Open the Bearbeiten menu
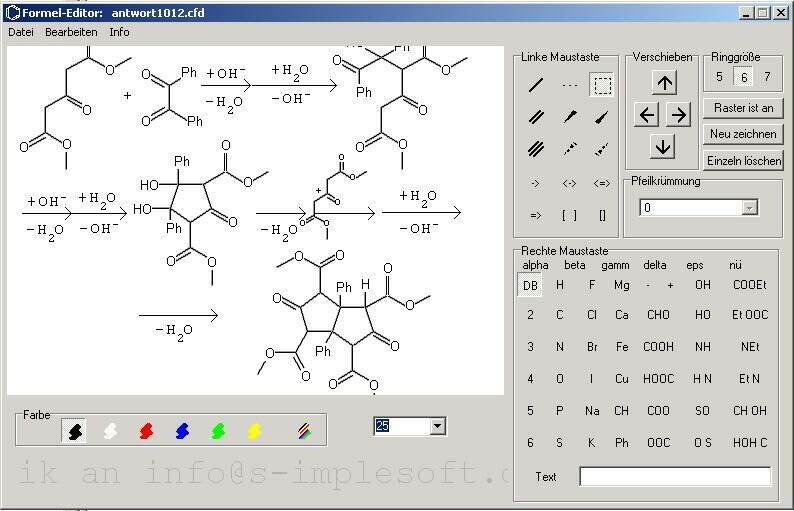 [x=71, y=32]
